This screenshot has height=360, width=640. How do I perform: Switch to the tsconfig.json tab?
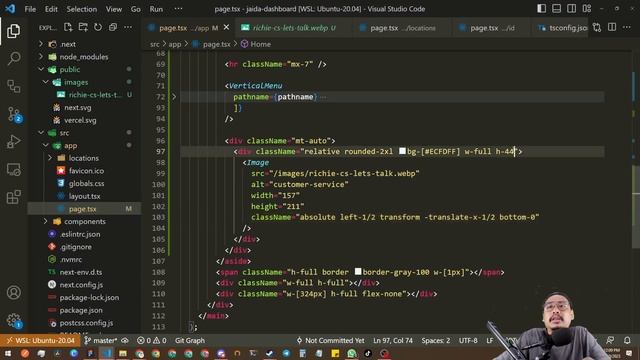pyautogui.click(x=563, y=28)
